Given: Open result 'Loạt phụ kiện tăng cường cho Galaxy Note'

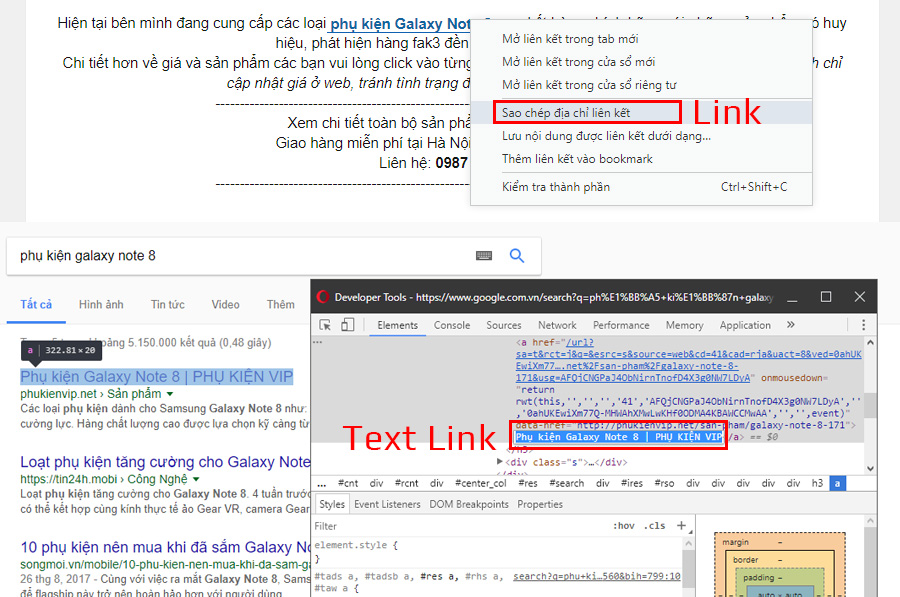Looking at the screenshot, I should click(165, 462).
